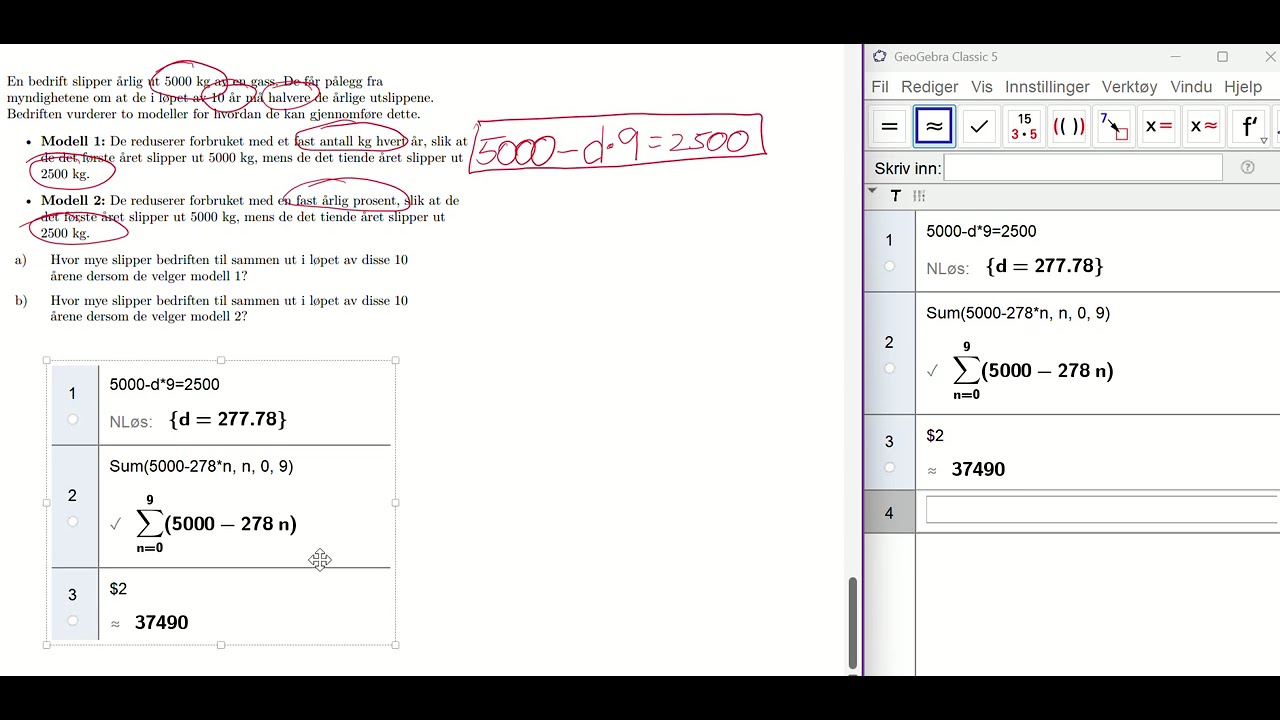The height and width of the screenshot is (720, 1280).
Task: Click Sum(5000-278*n, n, 0, 9) in GeoGebra
Action: [x=1018, y=313]
